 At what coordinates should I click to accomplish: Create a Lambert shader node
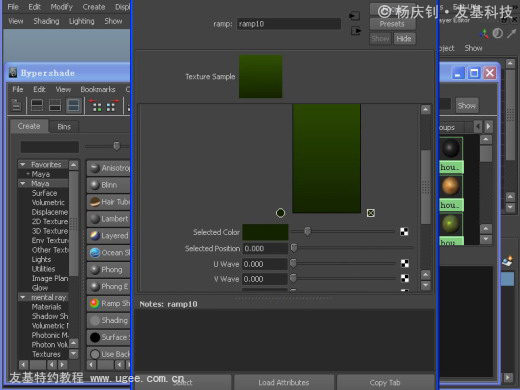109,219
